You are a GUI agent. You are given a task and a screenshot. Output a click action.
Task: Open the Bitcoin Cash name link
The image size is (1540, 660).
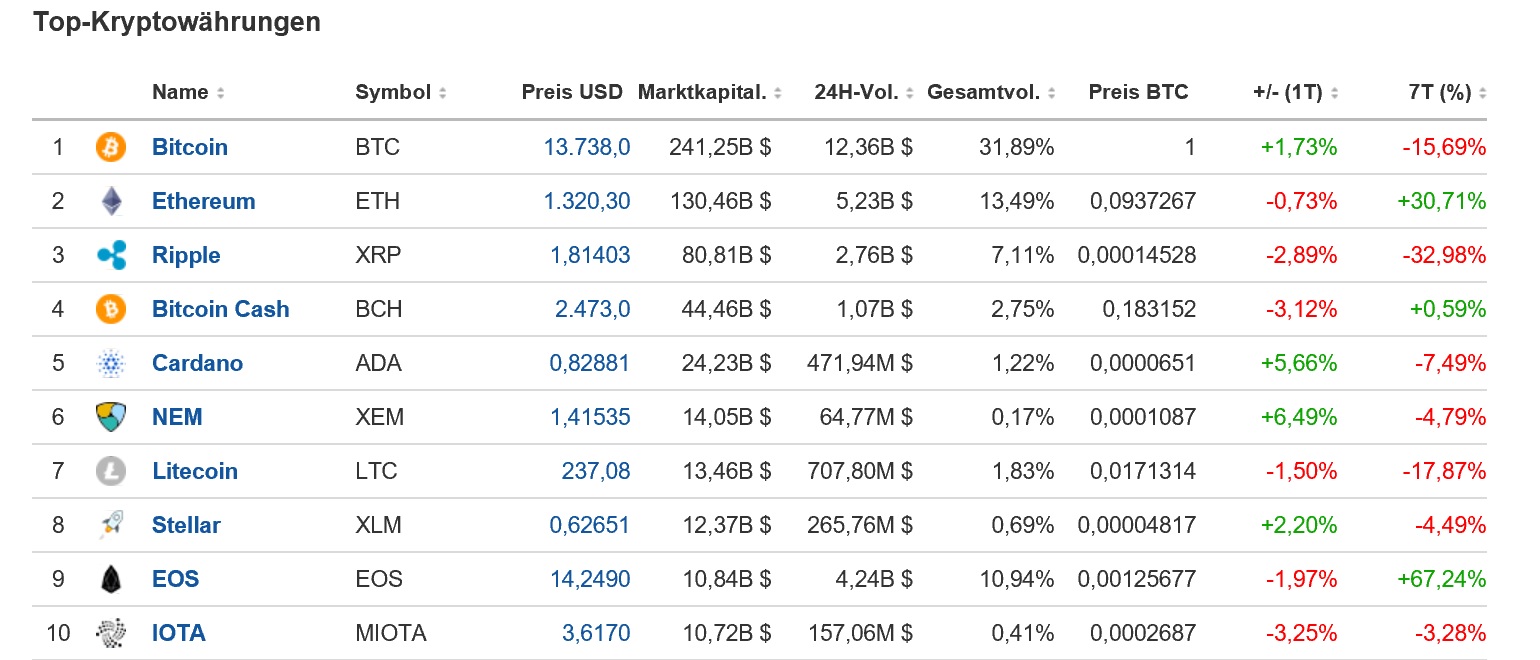coord(220,310)
